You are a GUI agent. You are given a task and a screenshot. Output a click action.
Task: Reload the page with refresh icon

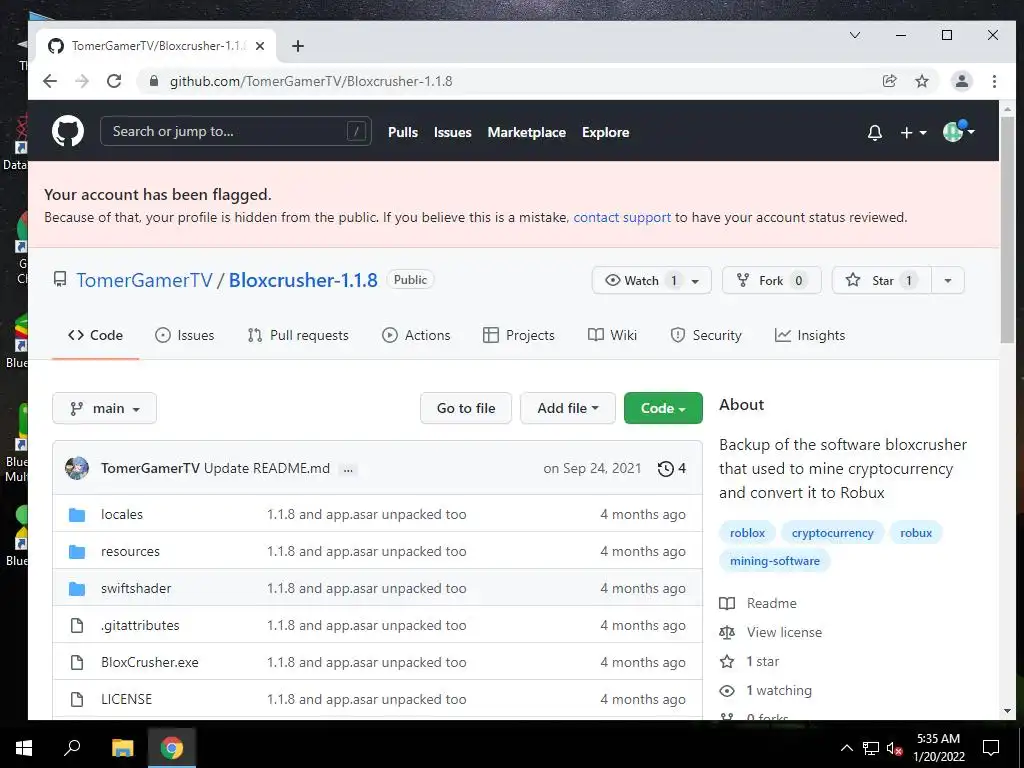point(114,81)
